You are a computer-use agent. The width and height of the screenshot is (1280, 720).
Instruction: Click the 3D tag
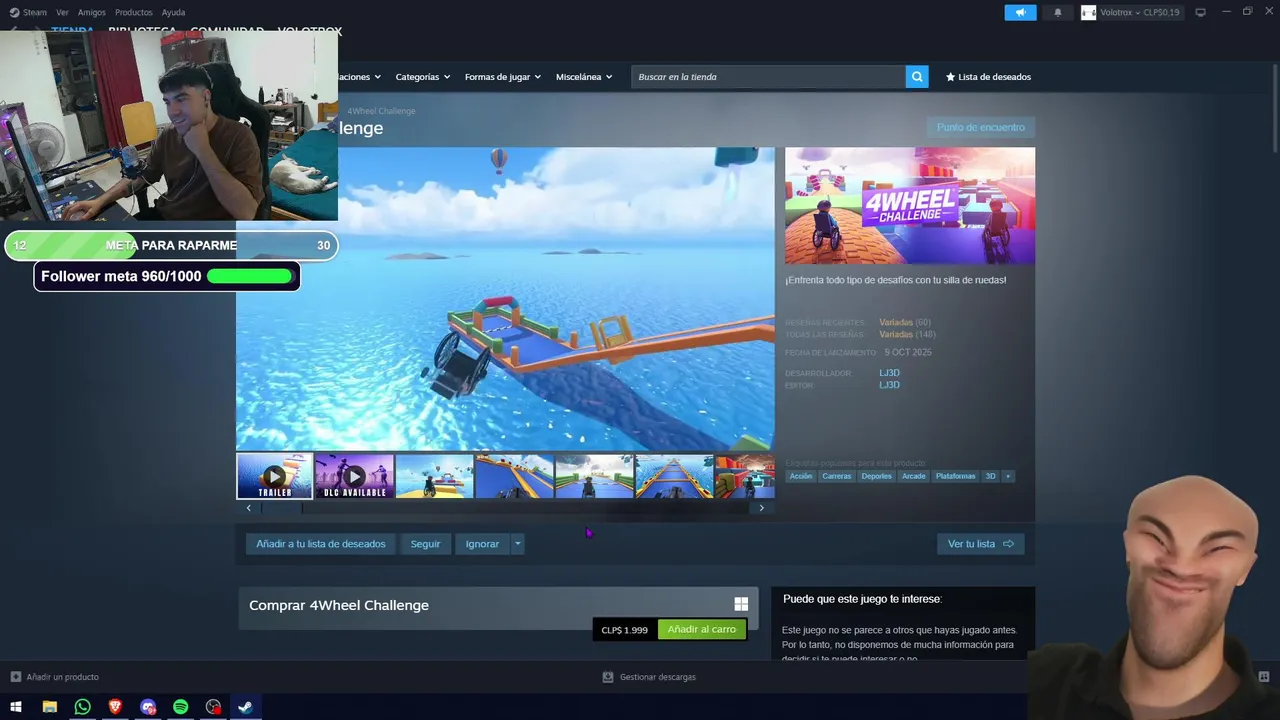click(x=990, y=476)
